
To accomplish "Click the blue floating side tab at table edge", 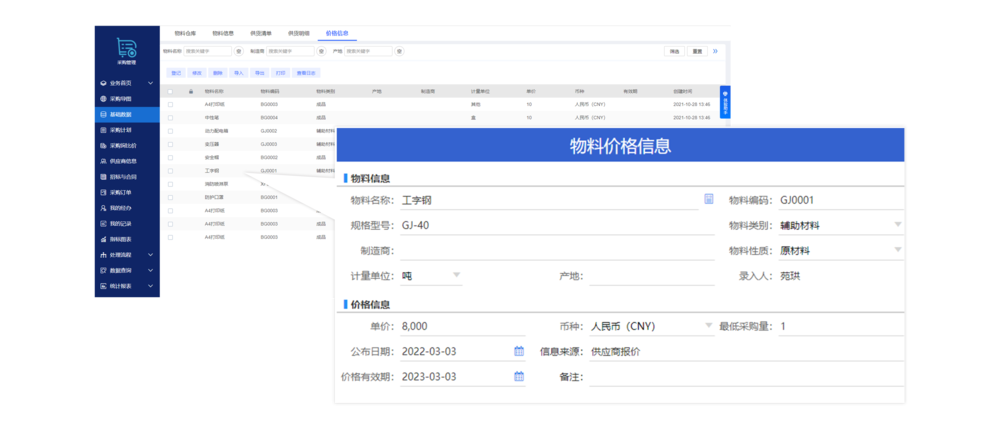I will (725, 101).
